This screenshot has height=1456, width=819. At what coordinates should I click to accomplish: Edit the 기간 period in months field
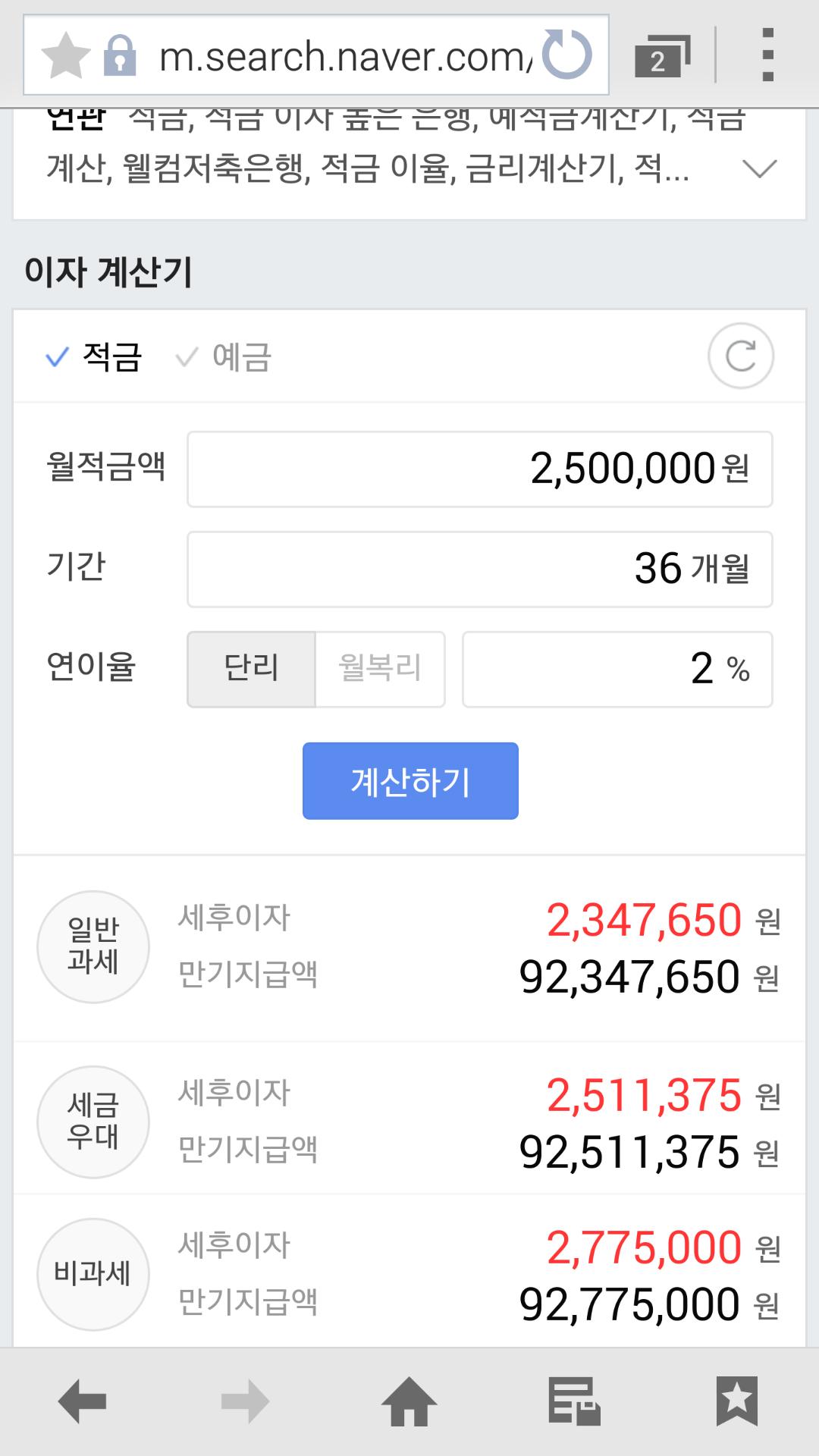point(479,569)
